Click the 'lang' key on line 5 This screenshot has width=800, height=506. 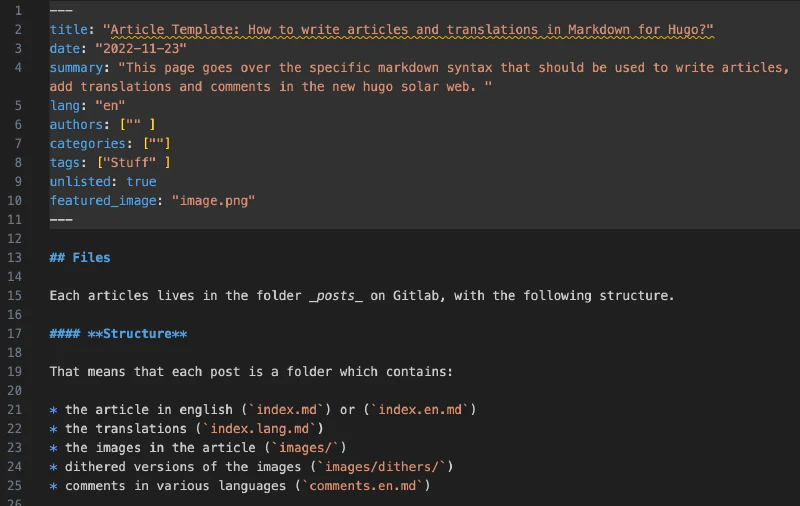pos(65,106)
